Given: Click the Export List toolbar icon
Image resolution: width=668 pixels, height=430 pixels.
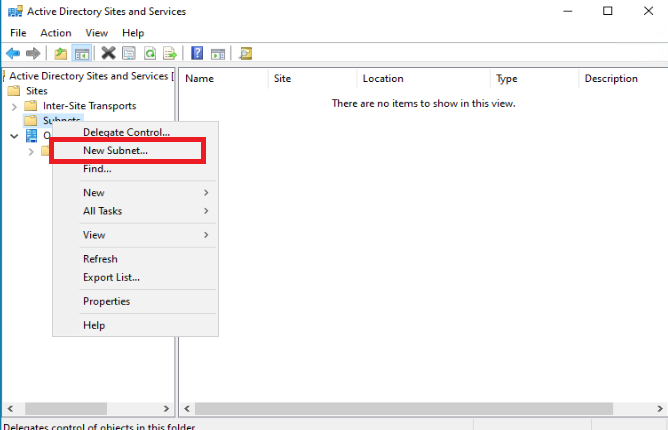Looking at the screenshot, I should point(170,53).
